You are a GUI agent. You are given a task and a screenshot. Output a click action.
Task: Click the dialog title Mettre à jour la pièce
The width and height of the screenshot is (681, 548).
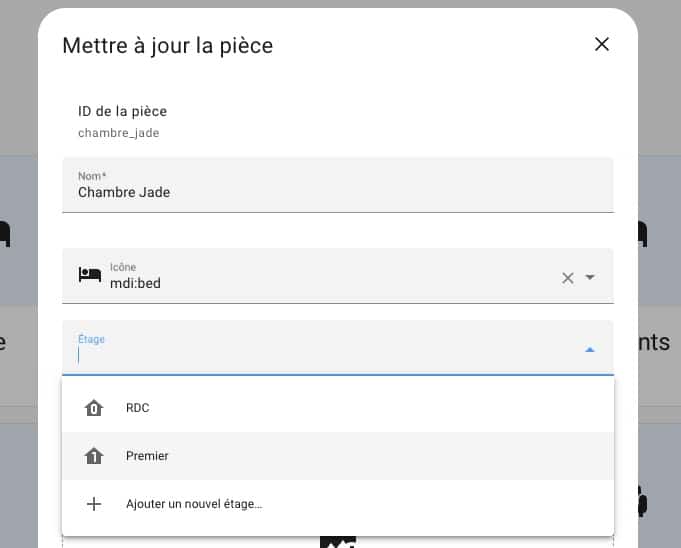tap(168, 46)
